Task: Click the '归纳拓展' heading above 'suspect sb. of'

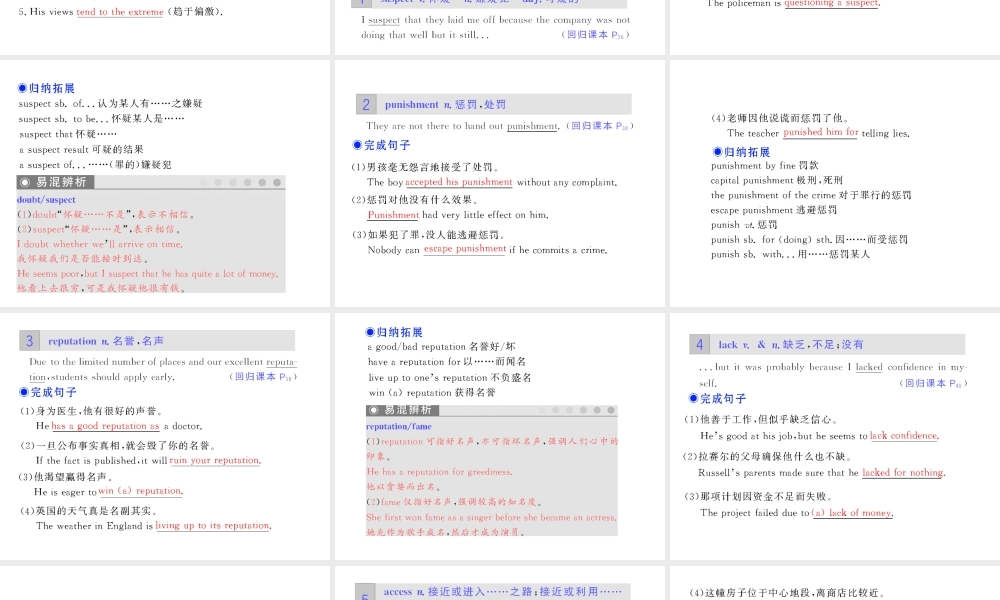Action: (47, 88)
